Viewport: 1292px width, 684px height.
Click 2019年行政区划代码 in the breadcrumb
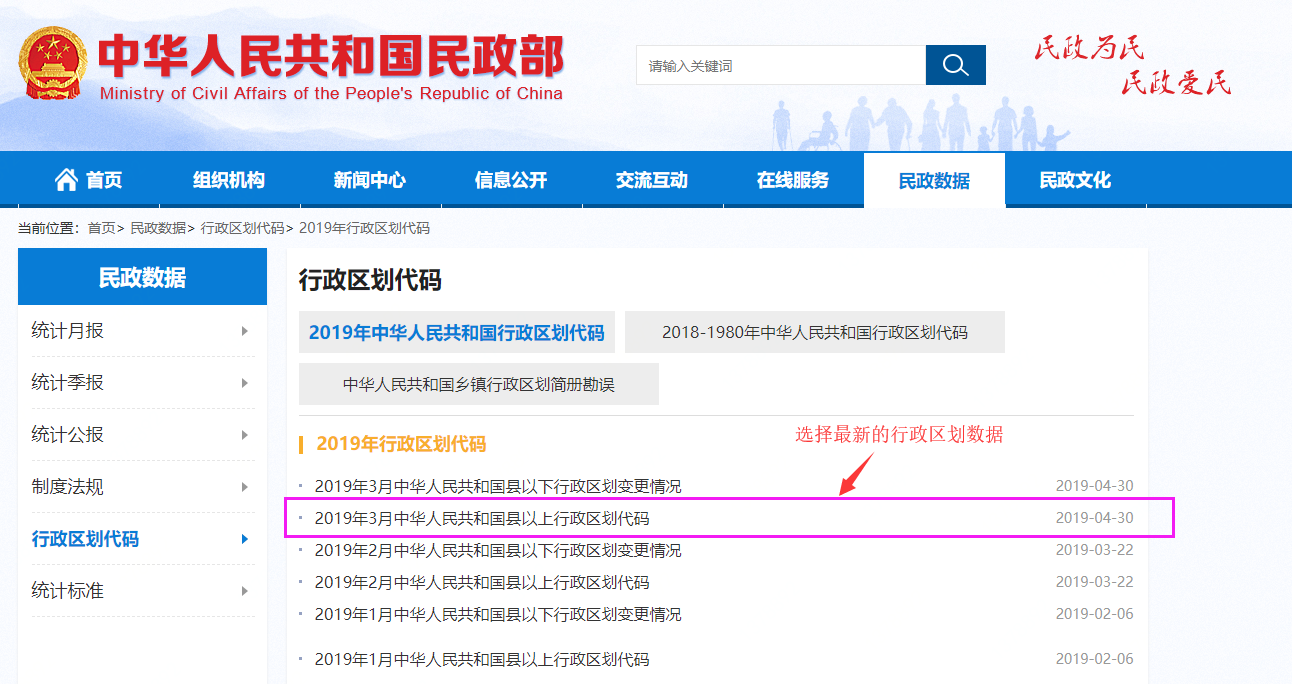(x=364, y=228)
